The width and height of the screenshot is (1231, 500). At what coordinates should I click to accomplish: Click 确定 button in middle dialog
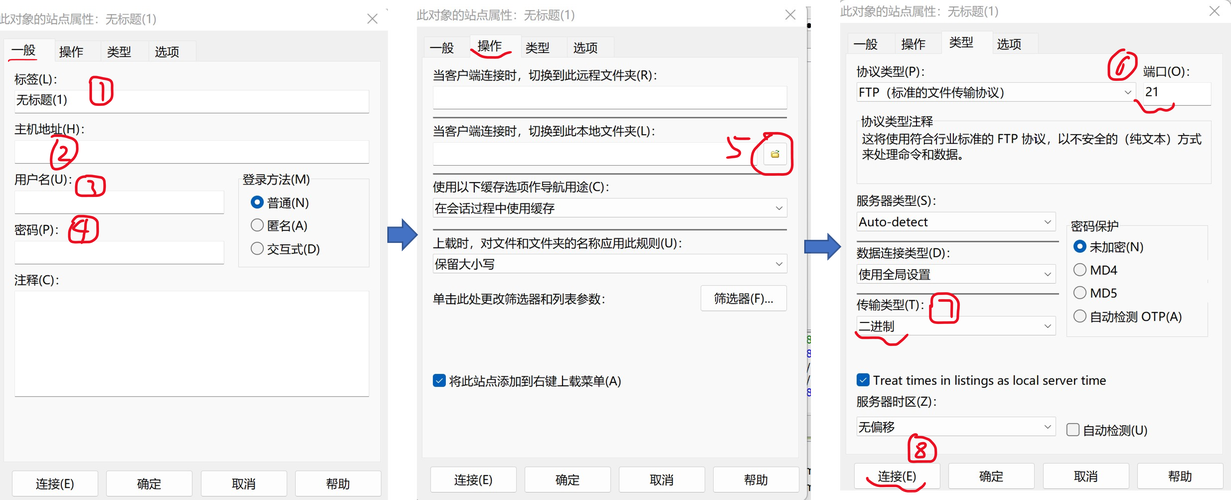[x=567, y=479]
